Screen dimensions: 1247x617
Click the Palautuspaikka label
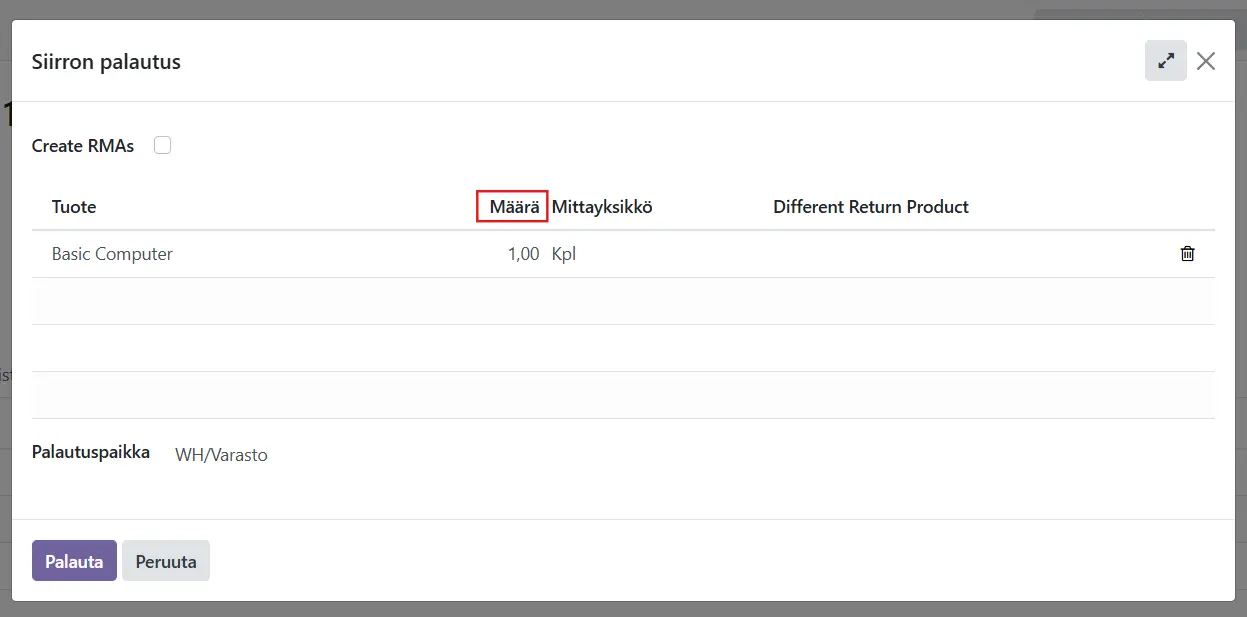tap(91, 452)
